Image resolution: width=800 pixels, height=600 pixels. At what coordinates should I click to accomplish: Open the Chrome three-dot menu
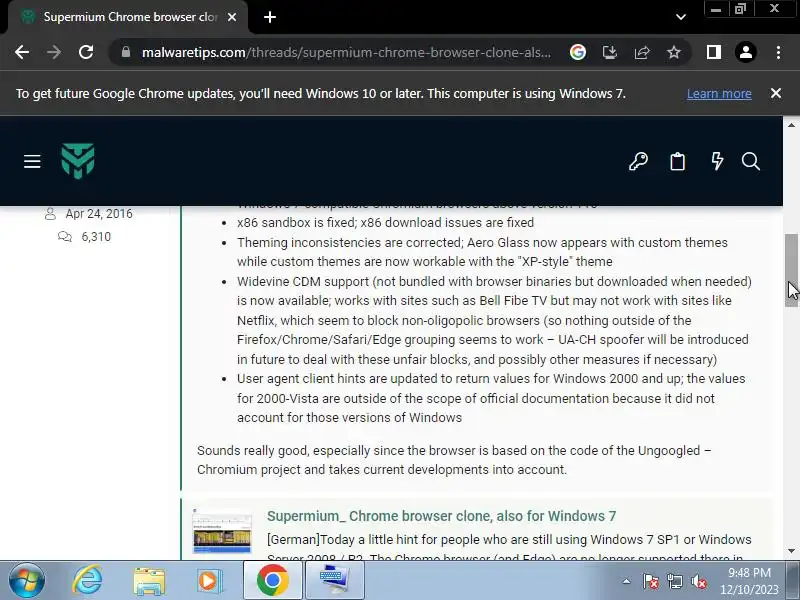click(778, 52)
